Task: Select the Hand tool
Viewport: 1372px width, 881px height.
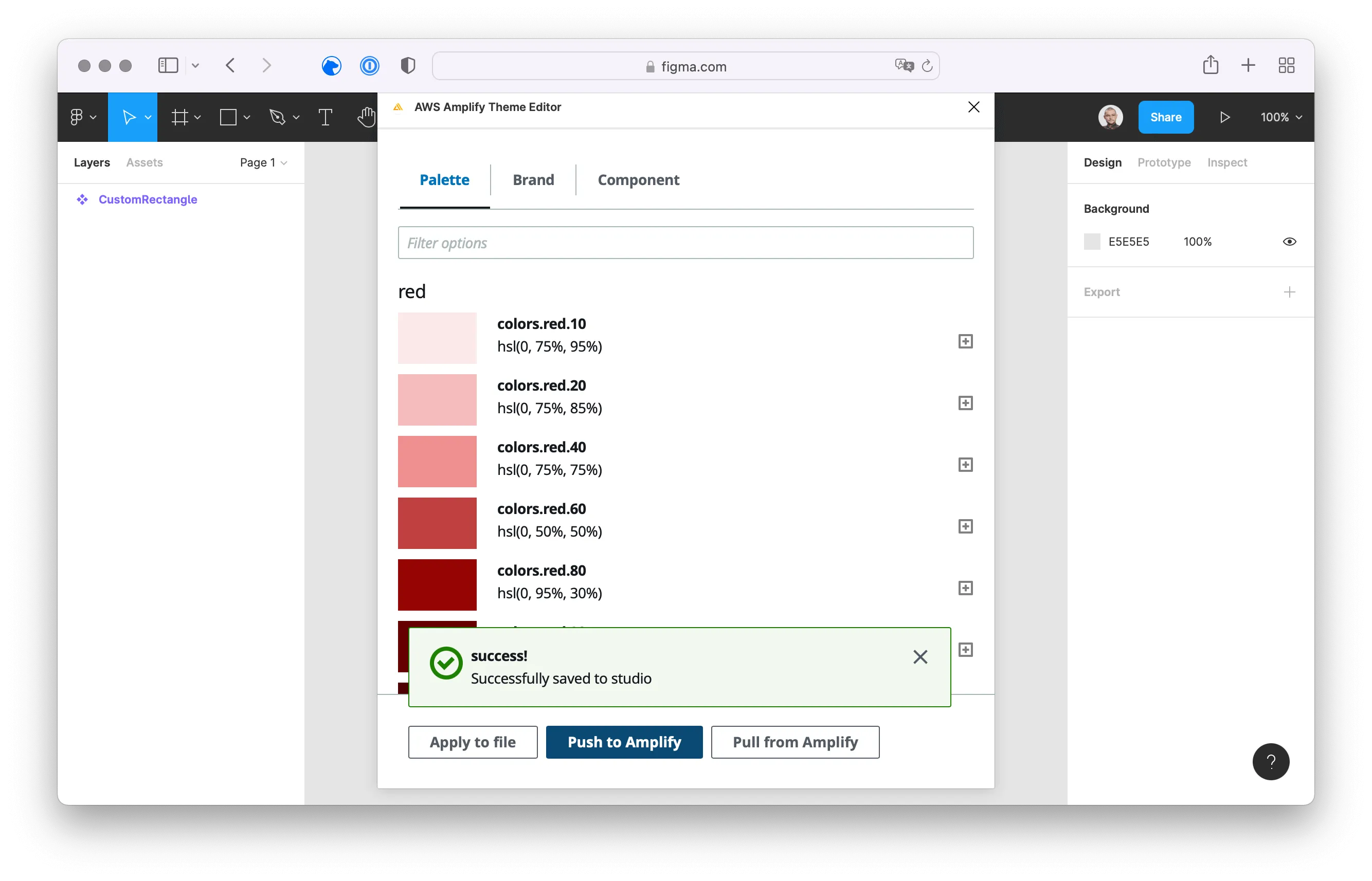Action: coord(366,117)
